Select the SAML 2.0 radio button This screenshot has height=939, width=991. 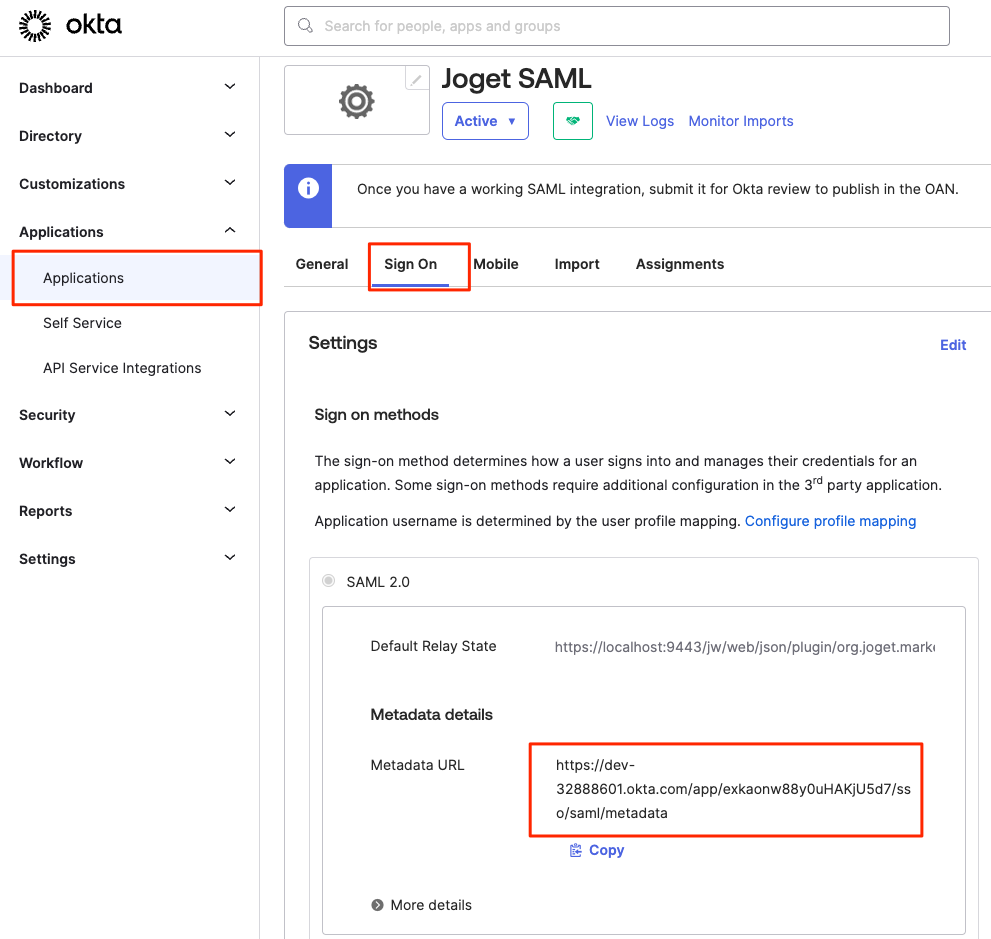tap(329, 581)
